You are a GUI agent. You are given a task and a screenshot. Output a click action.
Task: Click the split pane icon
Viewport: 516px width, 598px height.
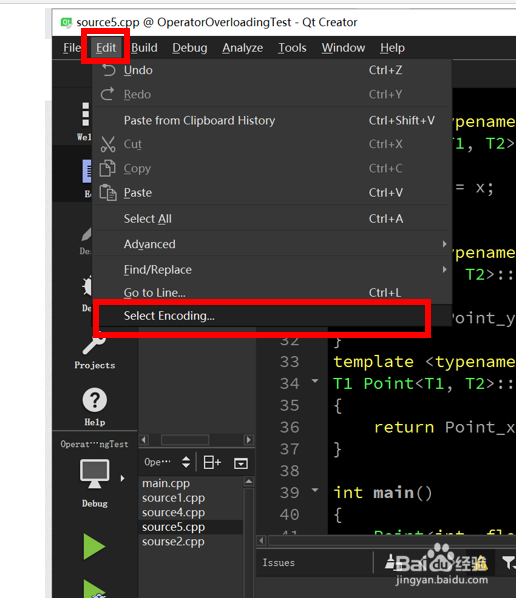coord(212,462)
